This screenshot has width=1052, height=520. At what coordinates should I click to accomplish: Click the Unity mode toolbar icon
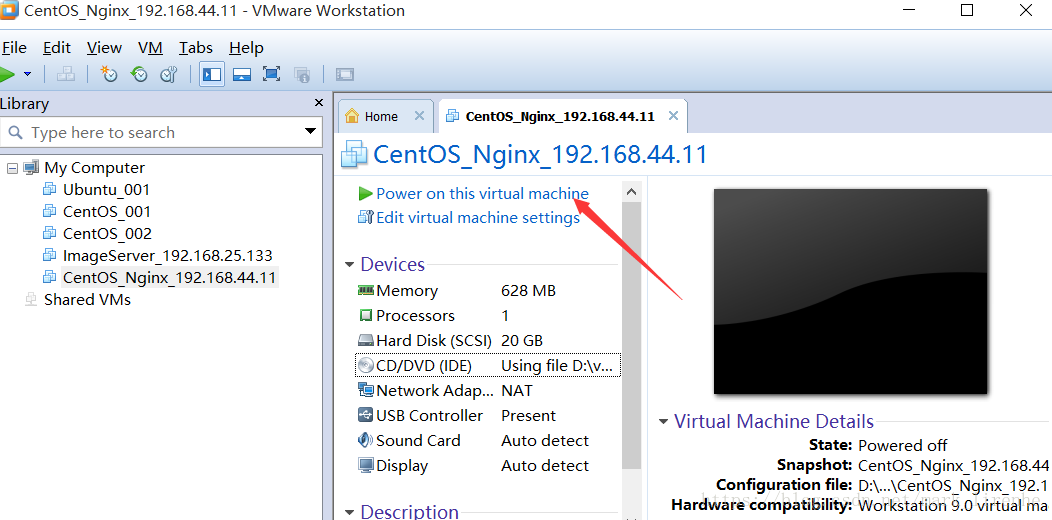301,74
